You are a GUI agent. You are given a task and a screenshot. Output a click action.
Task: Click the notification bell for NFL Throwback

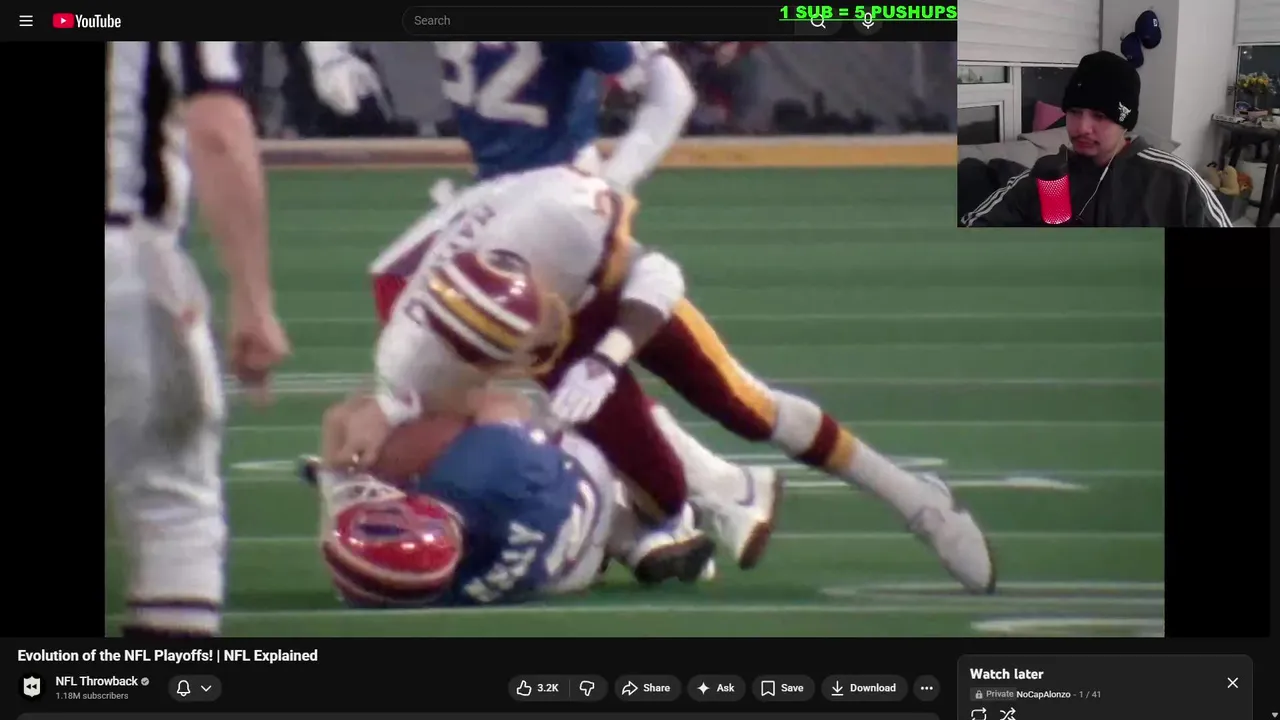[x=183, y=688]
